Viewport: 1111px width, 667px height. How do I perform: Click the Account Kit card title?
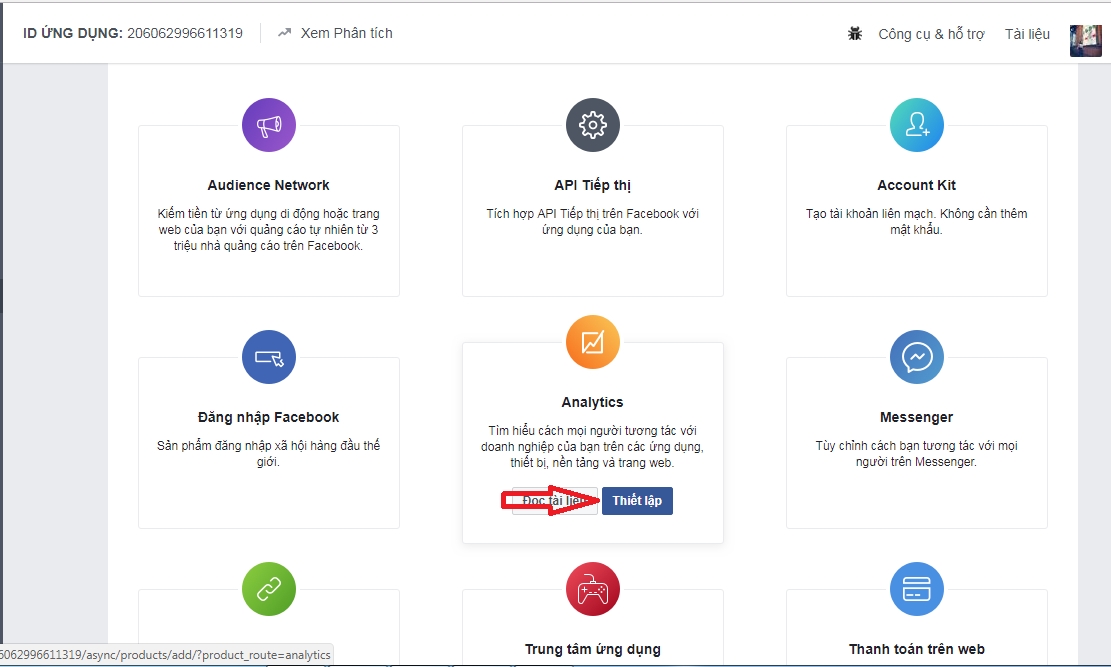click(917, 185)
